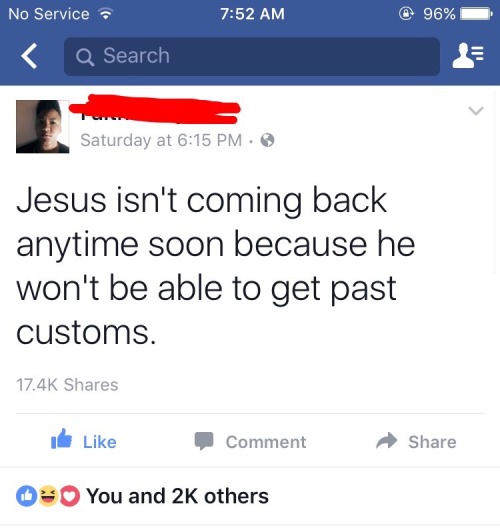Focus the Search input field
500x532 pixels.
pos(252,56)
